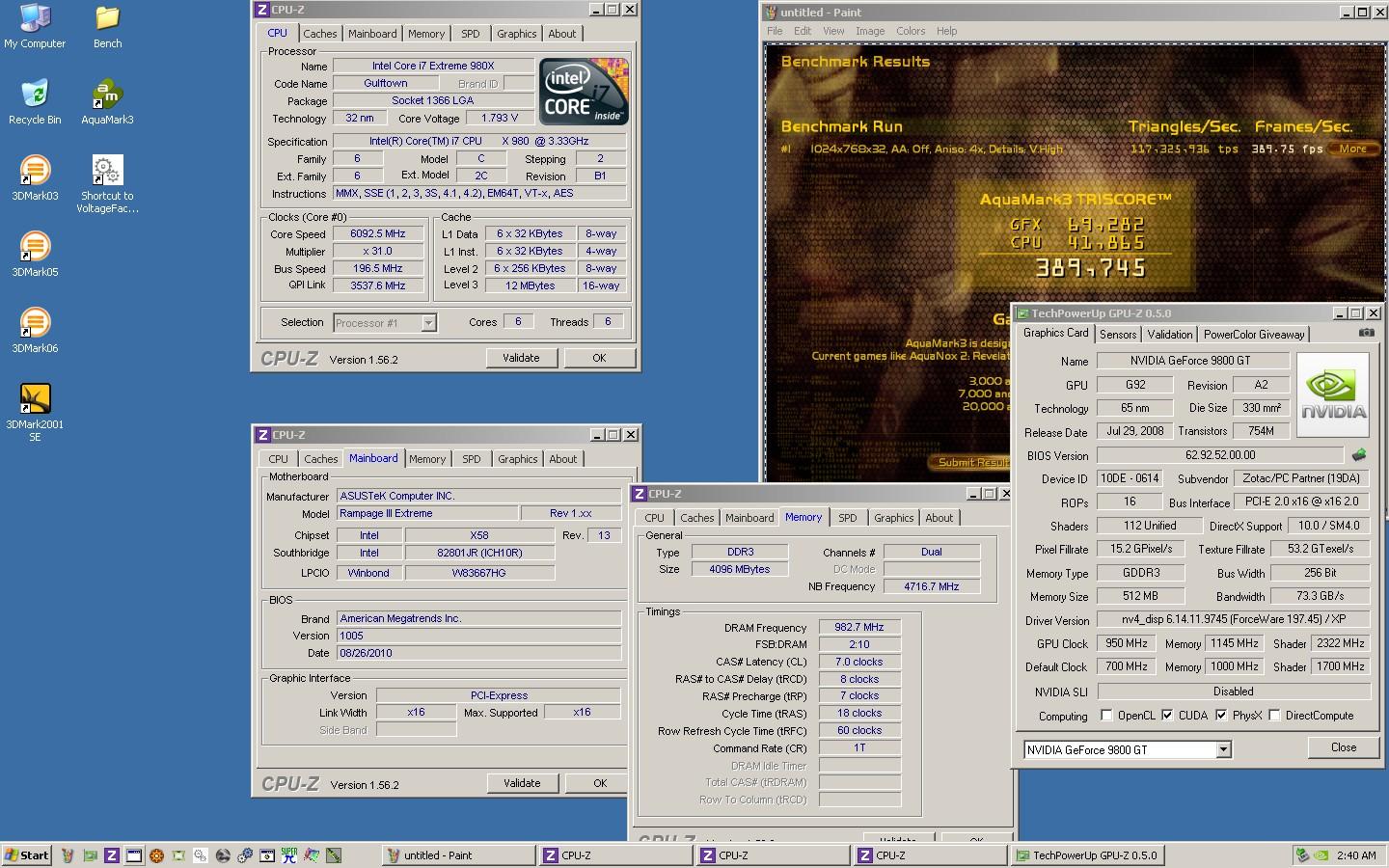Screen dimensions: 1389x868
Task: Select the AquaMark3 desktop shortcut
Action: (x=107, y=102)
